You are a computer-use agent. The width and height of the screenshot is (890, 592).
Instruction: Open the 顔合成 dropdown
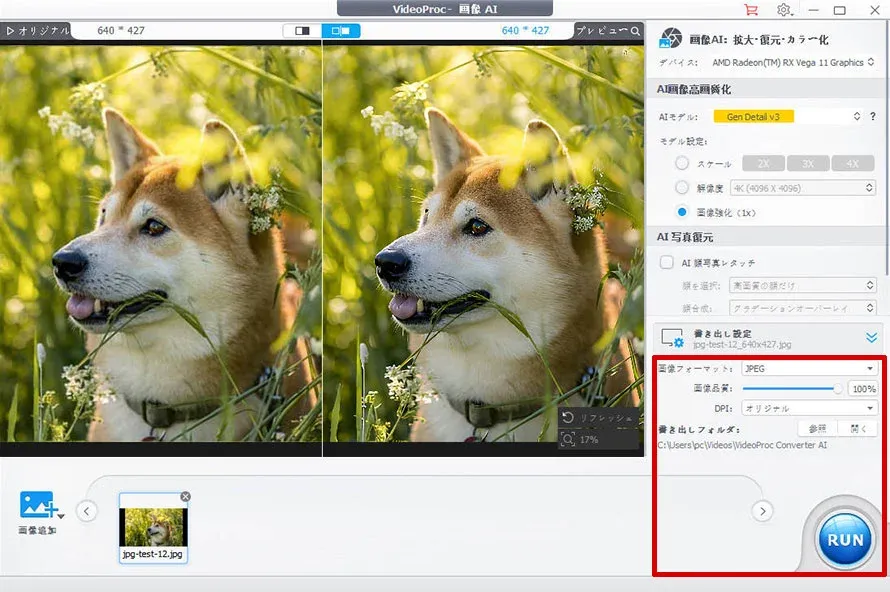tap(803, 308)
